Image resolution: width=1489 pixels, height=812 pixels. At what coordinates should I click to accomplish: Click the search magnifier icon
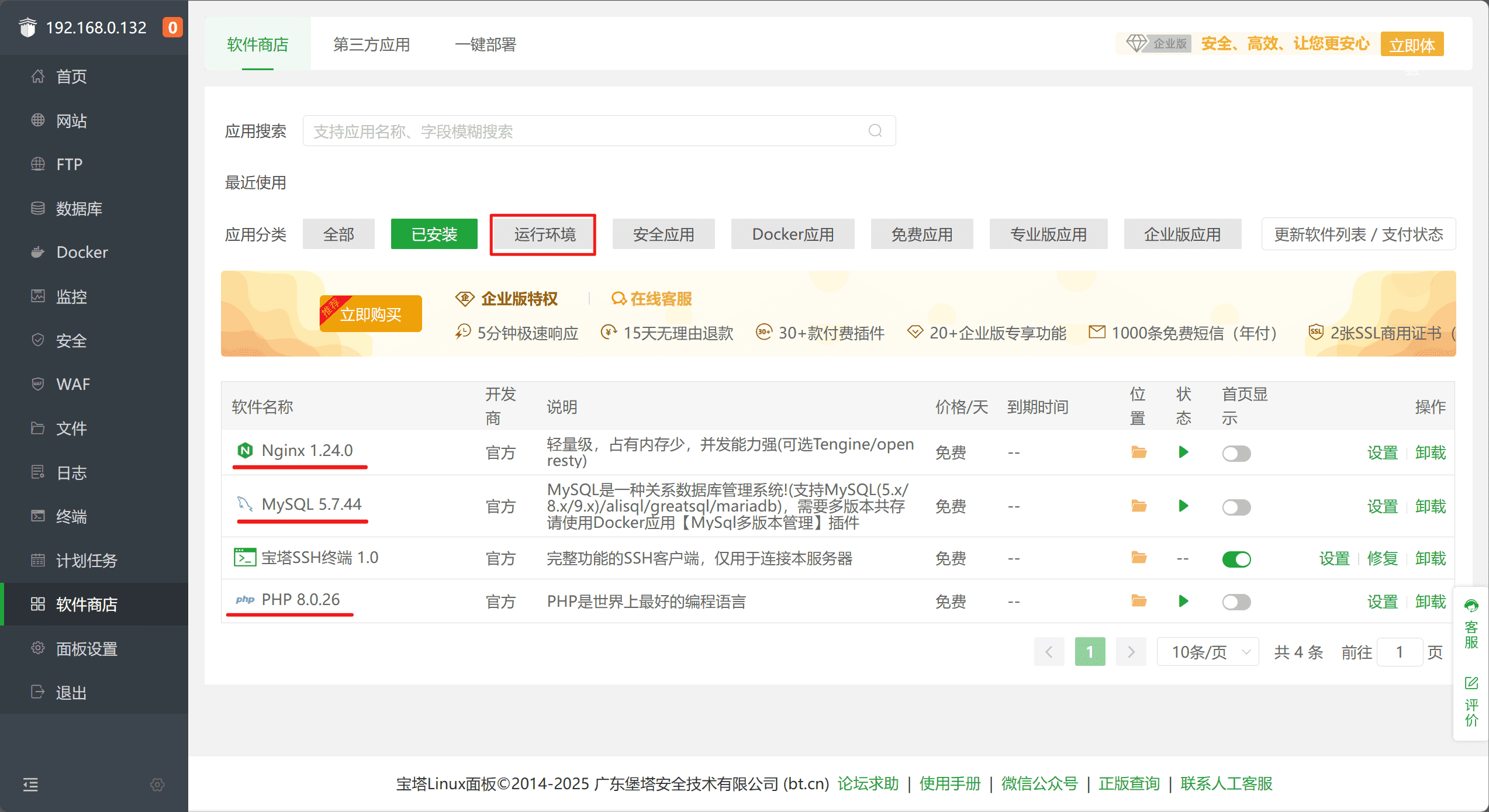click(x=875, y=131)
